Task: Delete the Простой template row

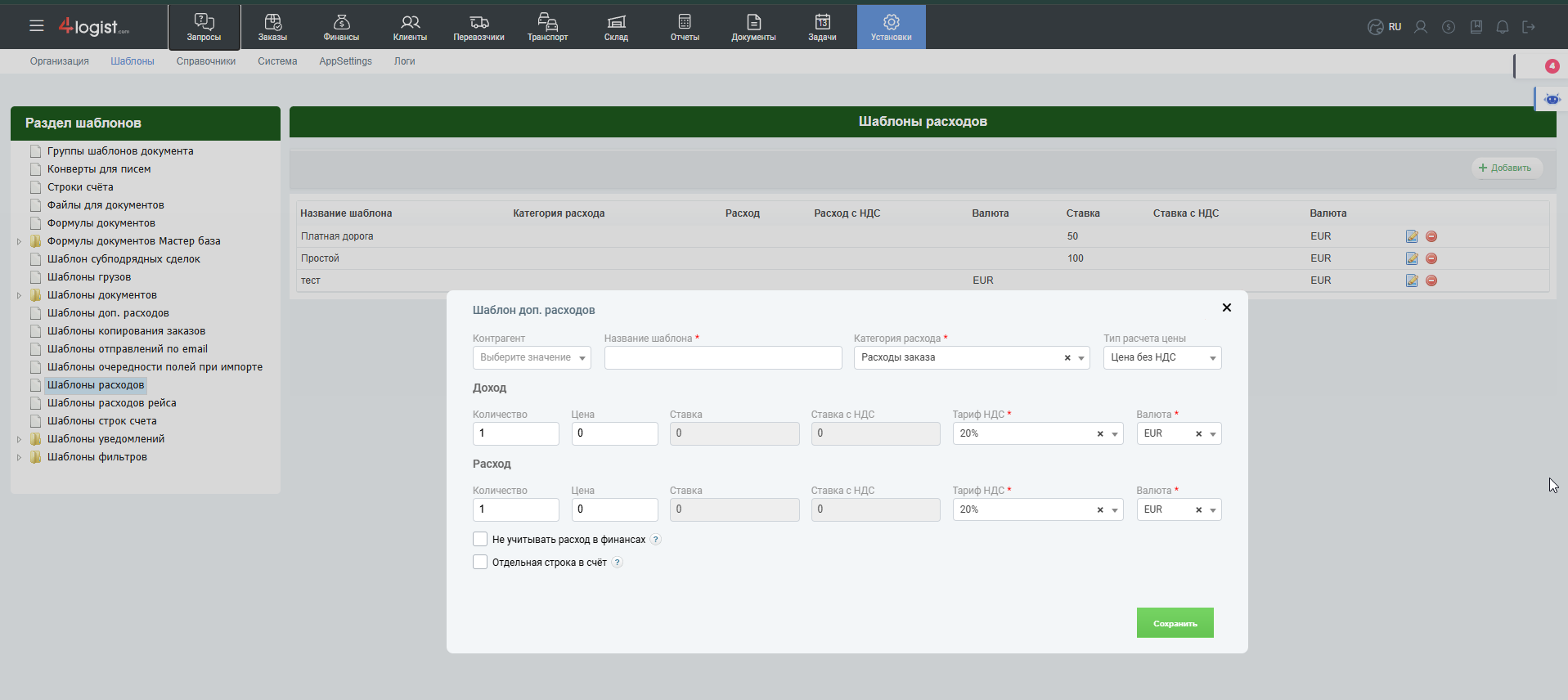Action: tap(1431, 258)
